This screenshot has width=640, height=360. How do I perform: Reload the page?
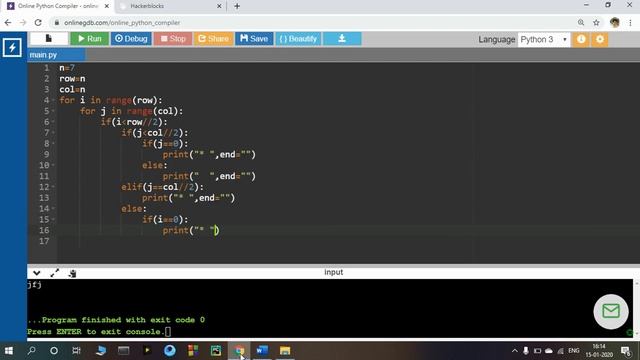point(38,23)
